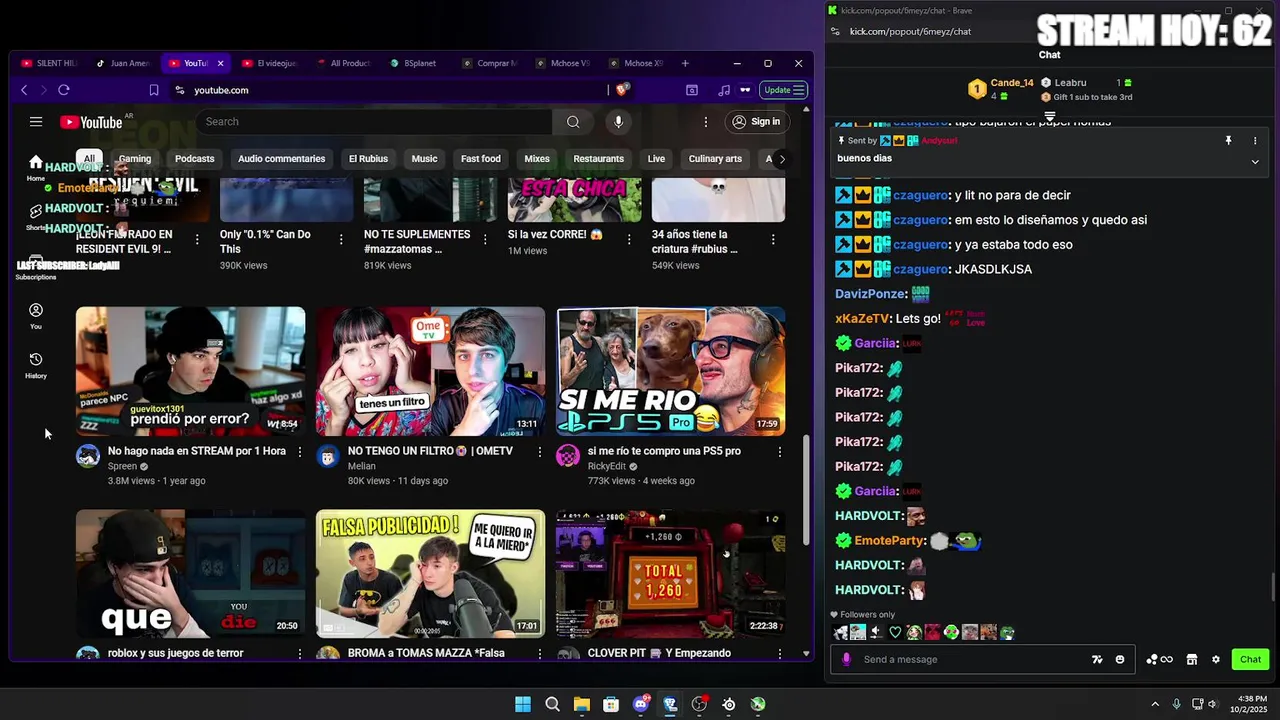Image resolution: width=1280 pixels, height=720 pixels.
Task: Close the active YouTube tab
Action: click(x=220, y=63)
